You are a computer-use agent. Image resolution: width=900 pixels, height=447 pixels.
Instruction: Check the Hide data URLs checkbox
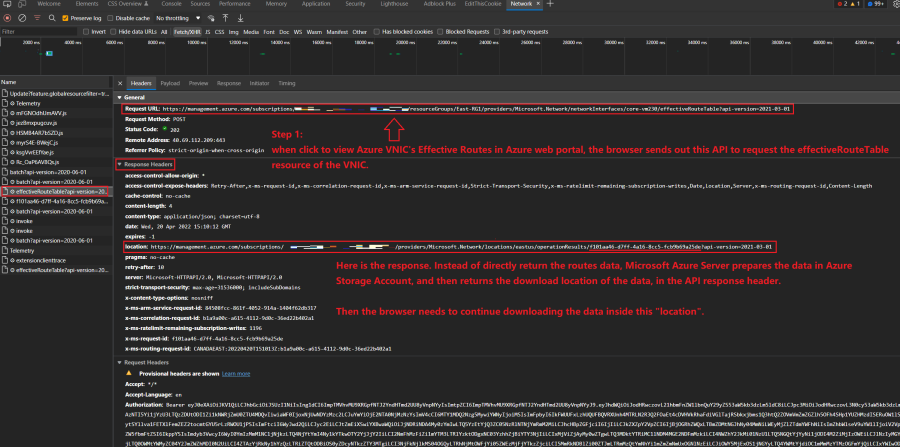point(113,32)
